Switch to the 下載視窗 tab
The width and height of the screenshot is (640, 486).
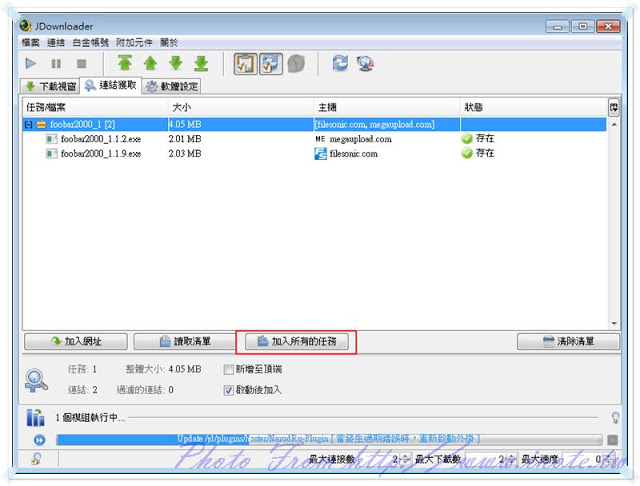point(50,86)
